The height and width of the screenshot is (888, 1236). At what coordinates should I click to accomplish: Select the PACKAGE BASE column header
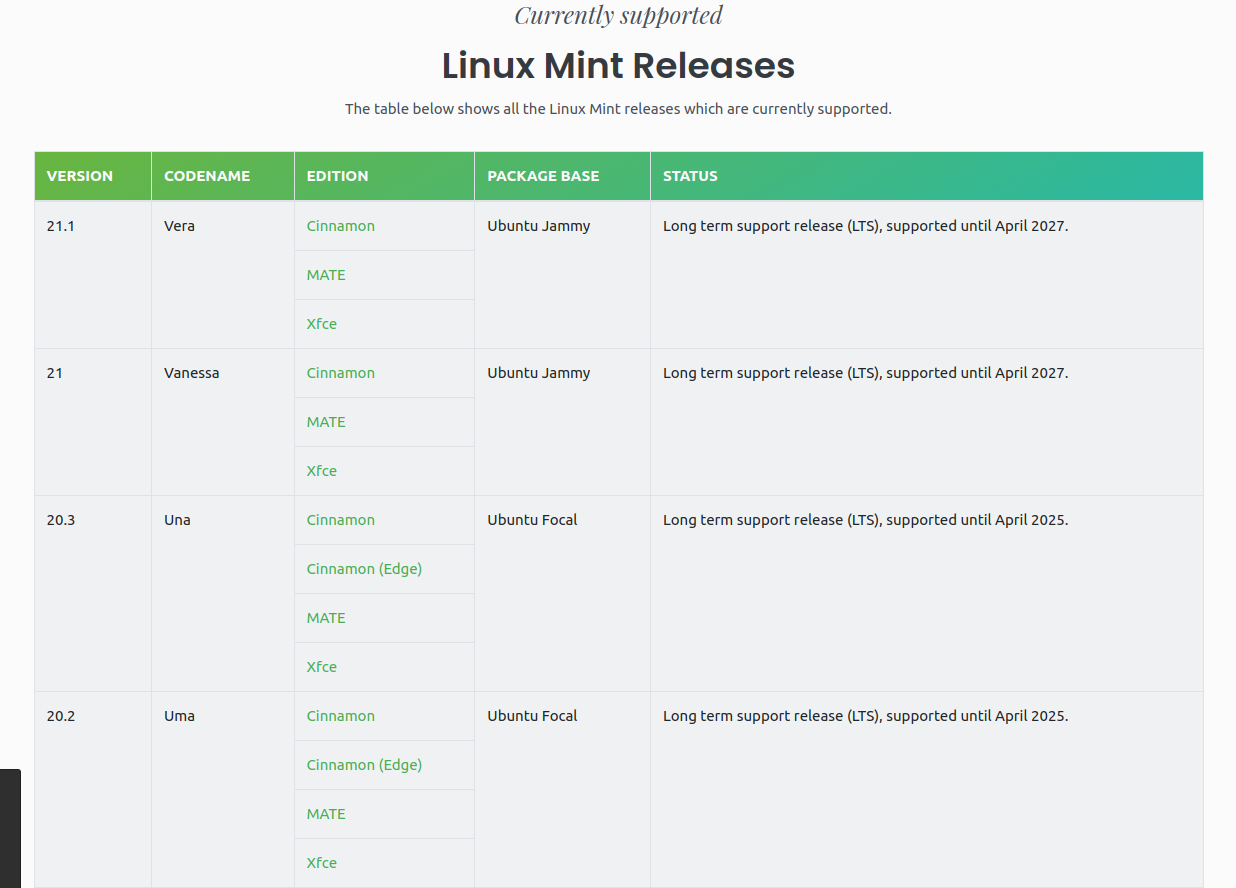[x=543, y=175]
